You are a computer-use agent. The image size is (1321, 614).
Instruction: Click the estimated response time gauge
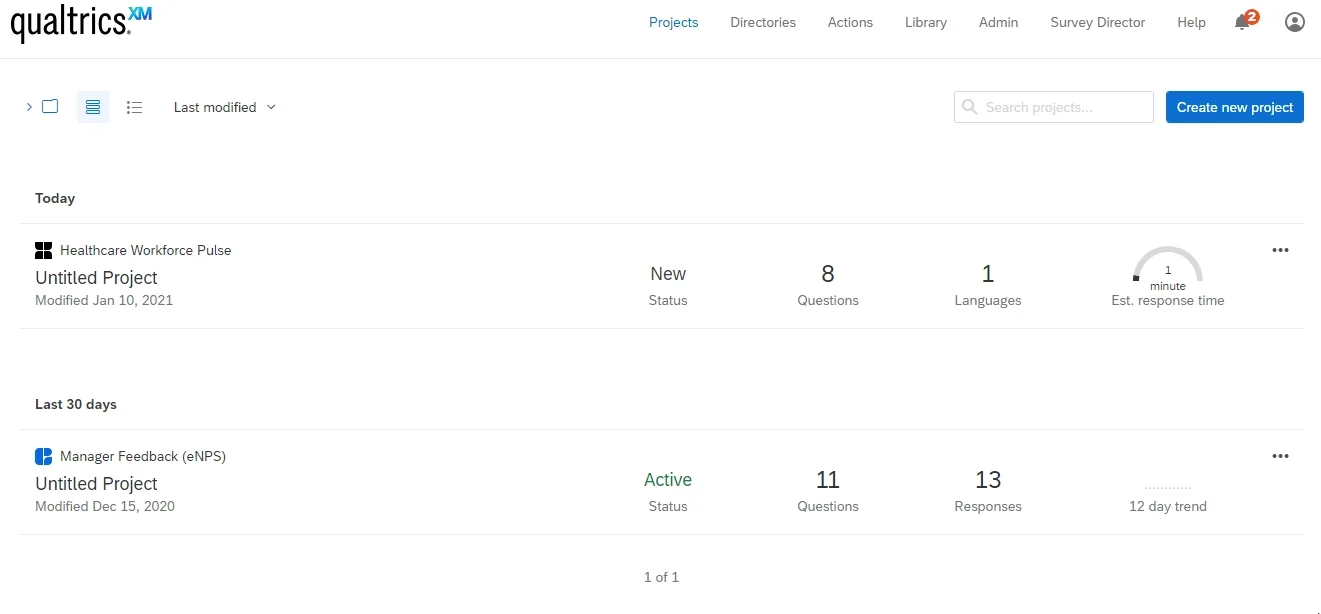1168,268
